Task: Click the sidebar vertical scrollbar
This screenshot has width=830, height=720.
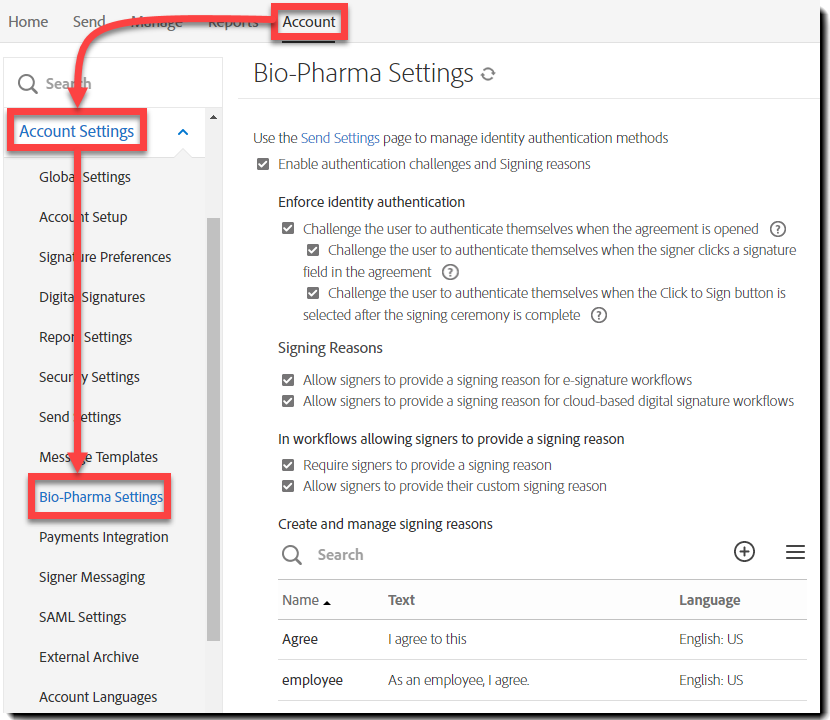Action: (x=213, y=430)
